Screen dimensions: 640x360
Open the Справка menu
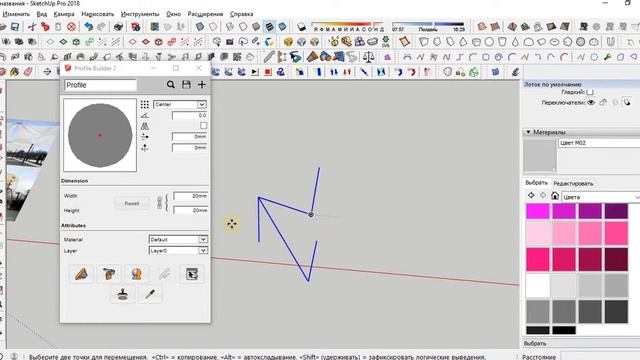(242, 14)
